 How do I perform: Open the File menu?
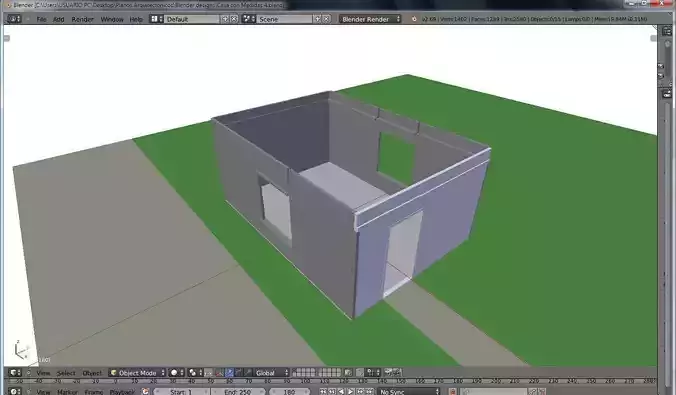41,19
